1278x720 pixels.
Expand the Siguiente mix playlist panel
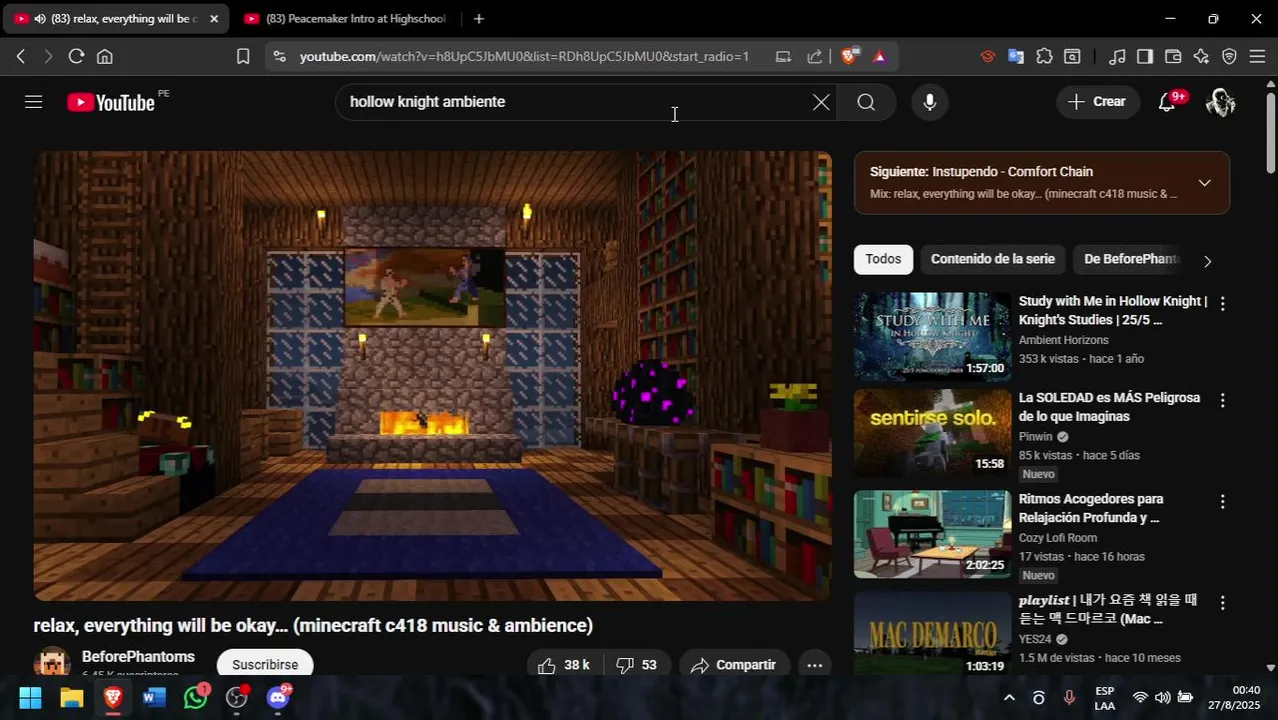(x=1204, y=183)
